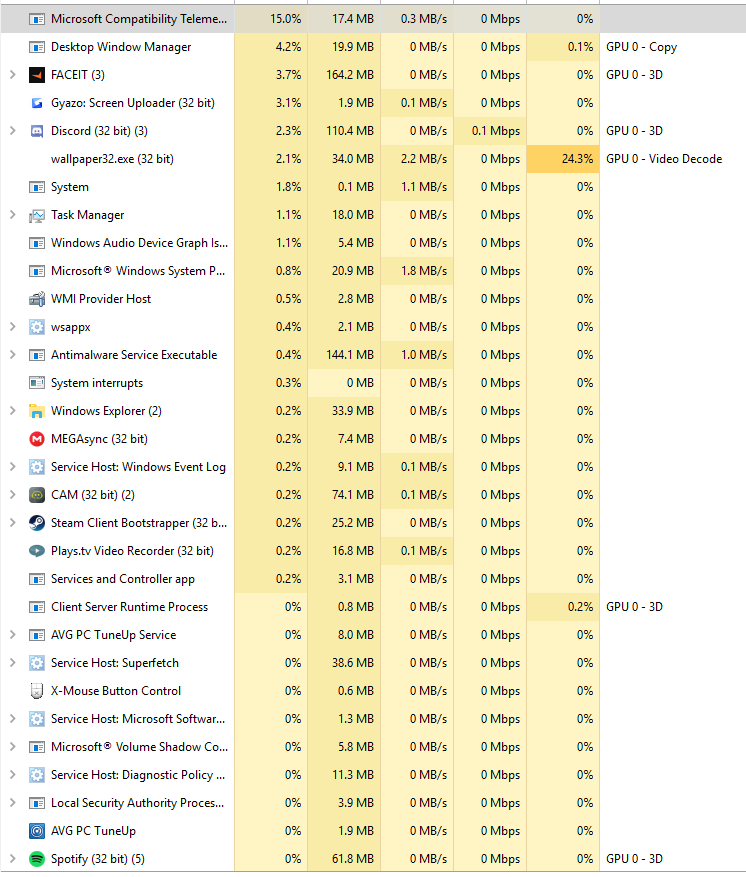Viewport: 746px width, 877px height.
Task: Expand Service Host: Superfetch entry
Action: point(12,663)
